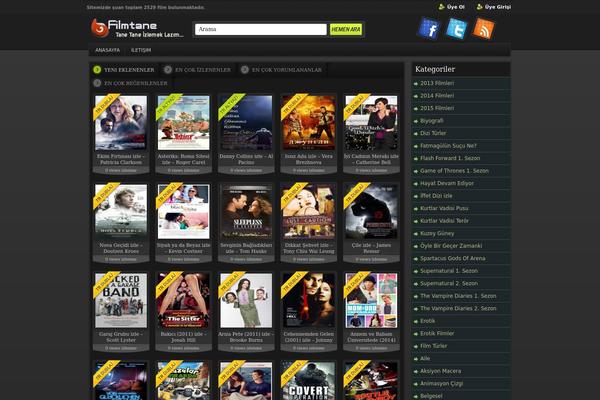Open the Kuzey Güney category
Screen dimensions: 600x400
click(437, 233)
